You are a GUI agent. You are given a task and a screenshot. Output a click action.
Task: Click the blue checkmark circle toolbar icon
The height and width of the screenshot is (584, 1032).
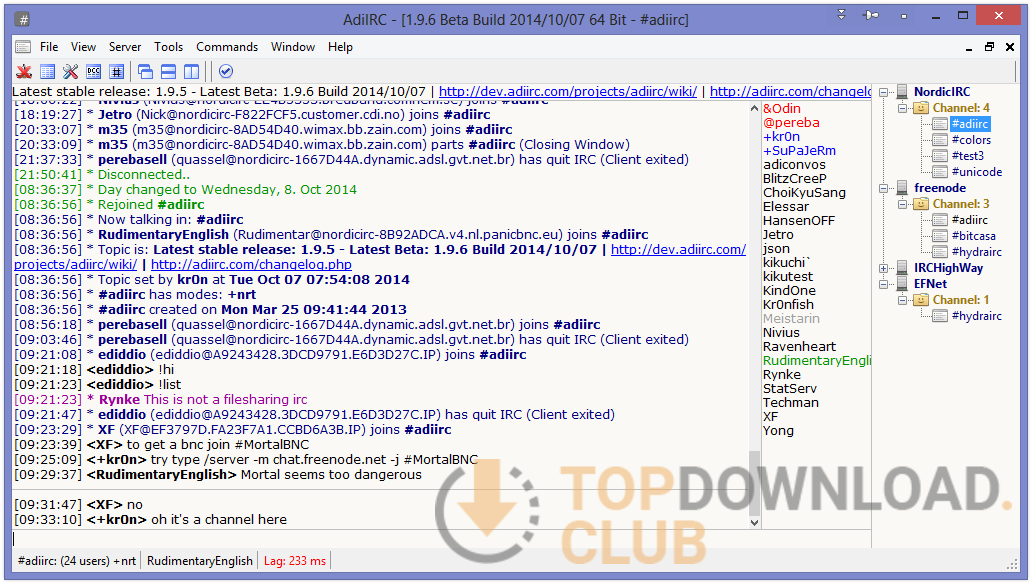(x=226, y=72)
